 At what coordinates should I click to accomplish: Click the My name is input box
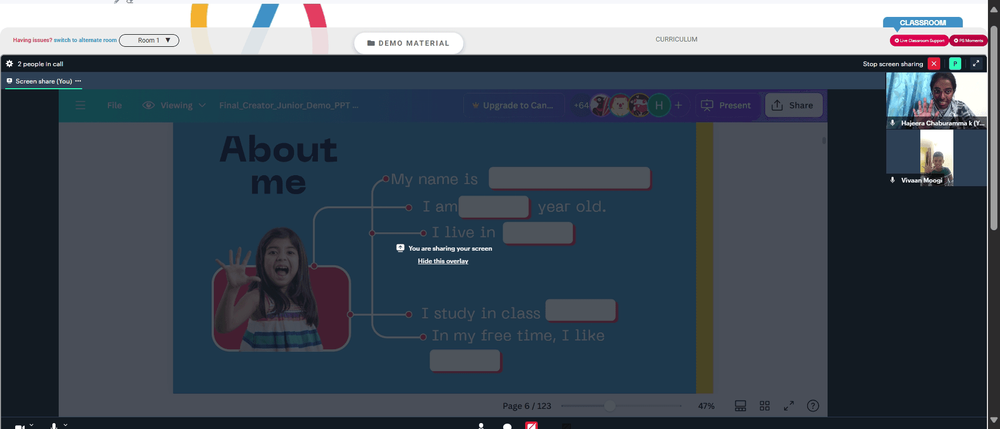[570, 178]
